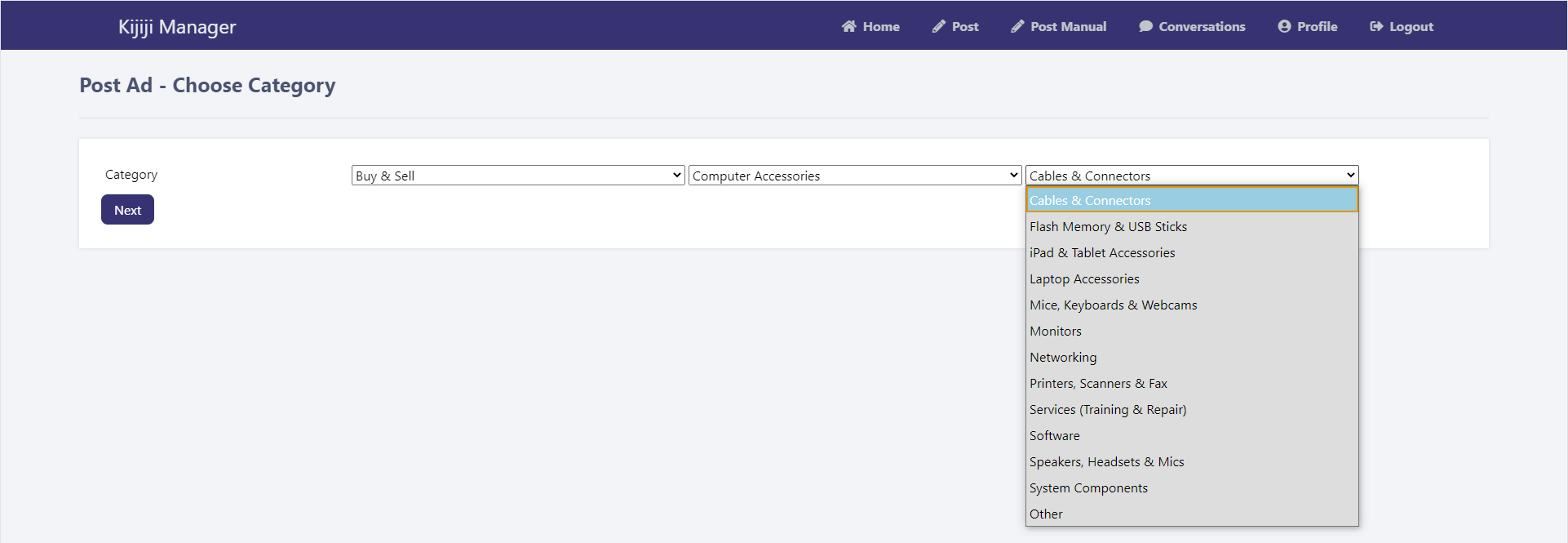
Task: Click the Kijiji Manager brand link
Action: 177,27
